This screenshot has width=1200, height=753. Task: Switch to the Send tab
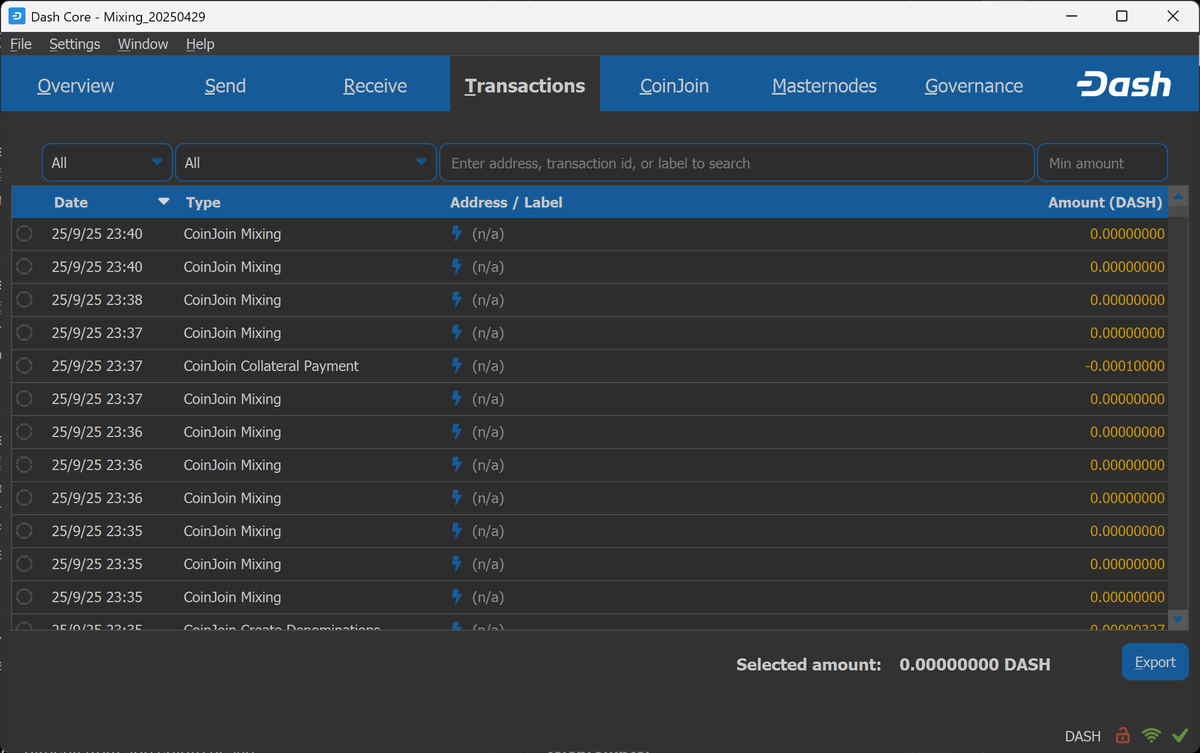click(225, 86)
